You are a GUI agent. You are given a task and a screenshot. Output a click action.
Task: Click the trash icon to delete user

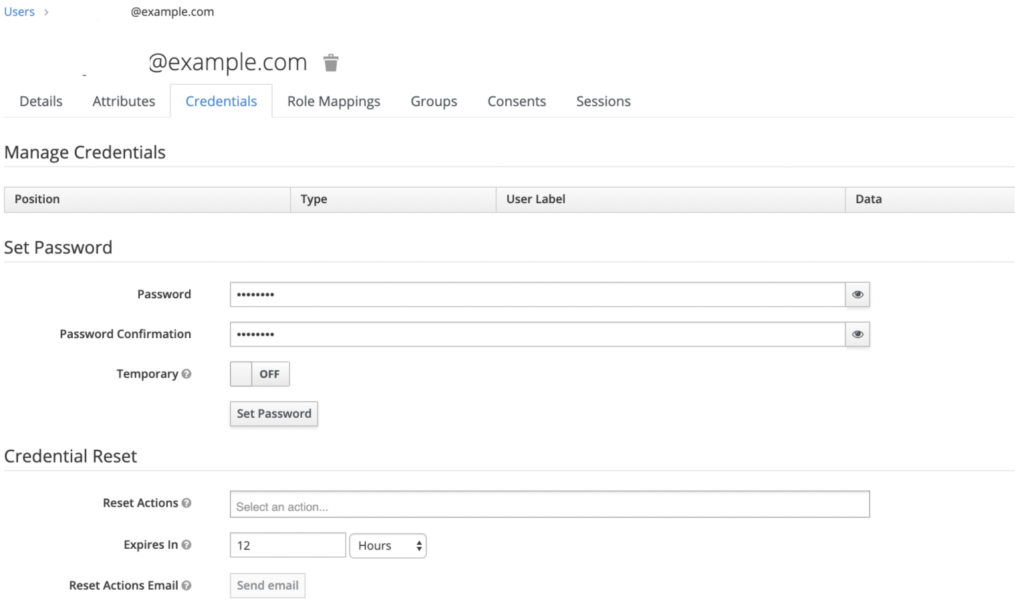(x=331, y=63)
